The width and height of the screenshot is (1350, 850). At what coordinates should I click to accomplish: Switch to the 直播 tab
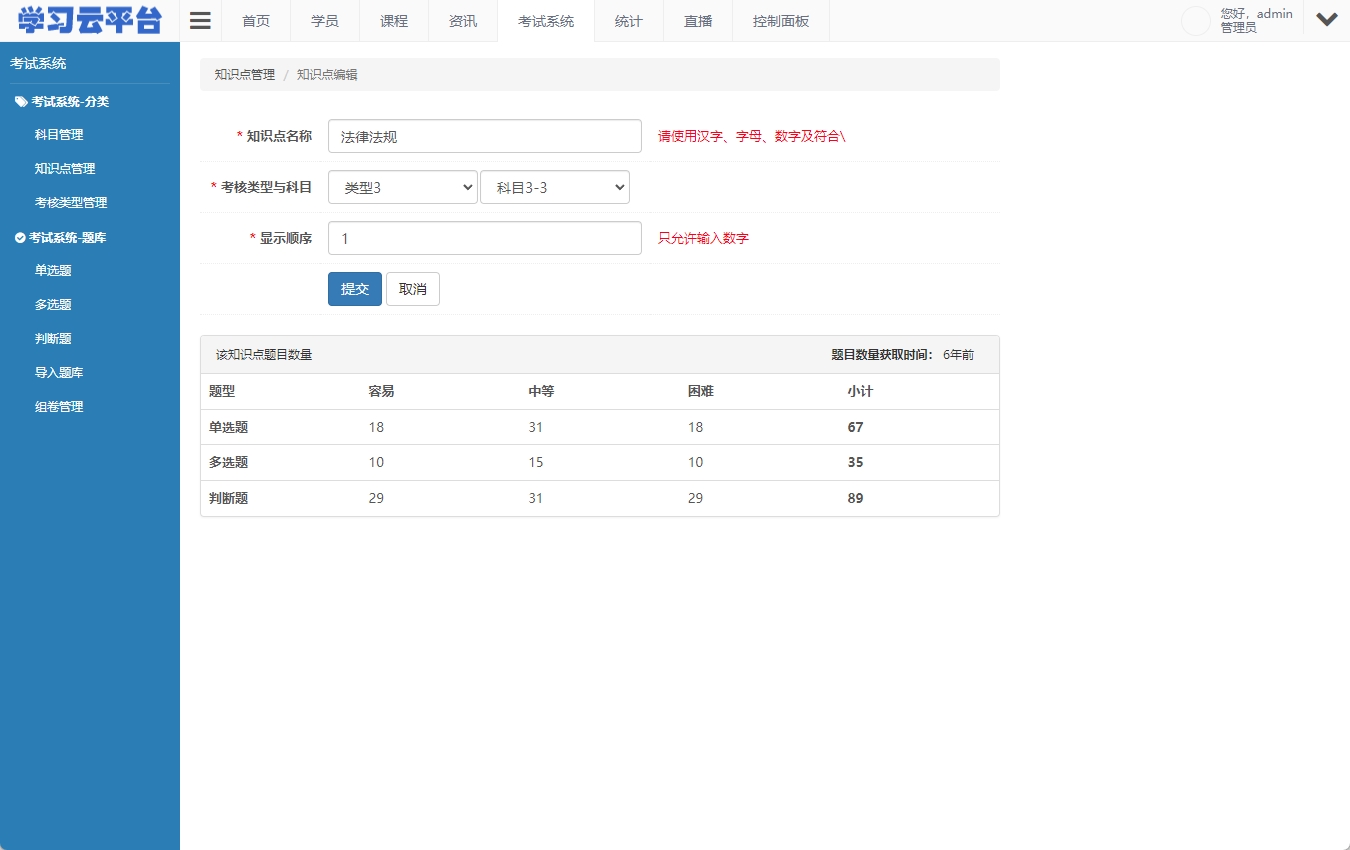click(697, 20)
